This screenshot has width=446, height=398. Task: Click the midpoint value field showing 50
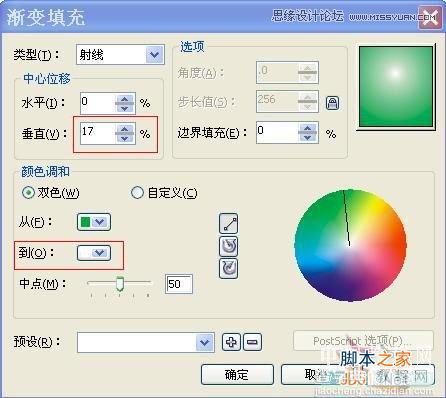(179, 284)
